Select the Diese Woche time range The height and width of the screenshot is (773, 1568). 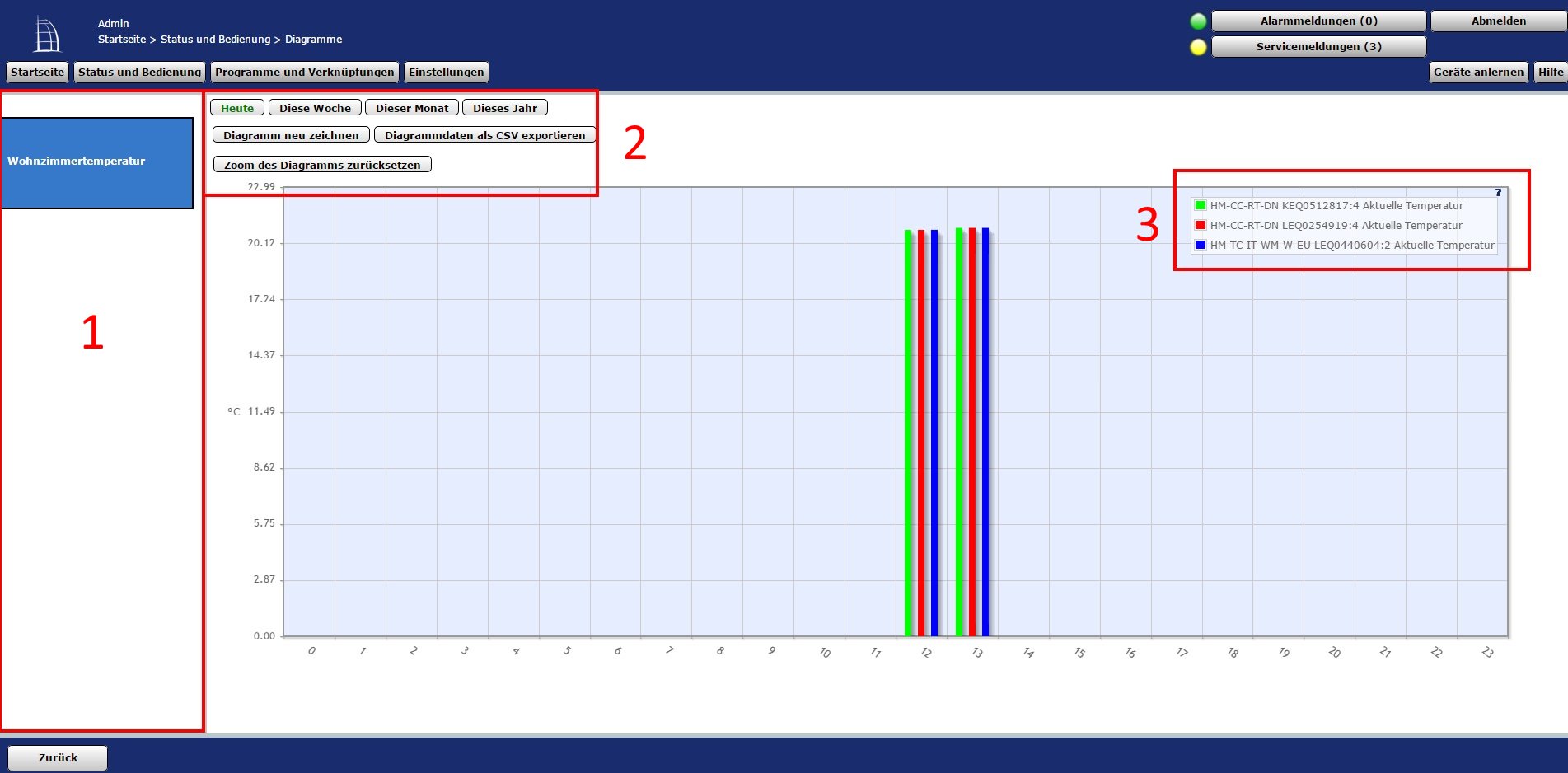315,108
